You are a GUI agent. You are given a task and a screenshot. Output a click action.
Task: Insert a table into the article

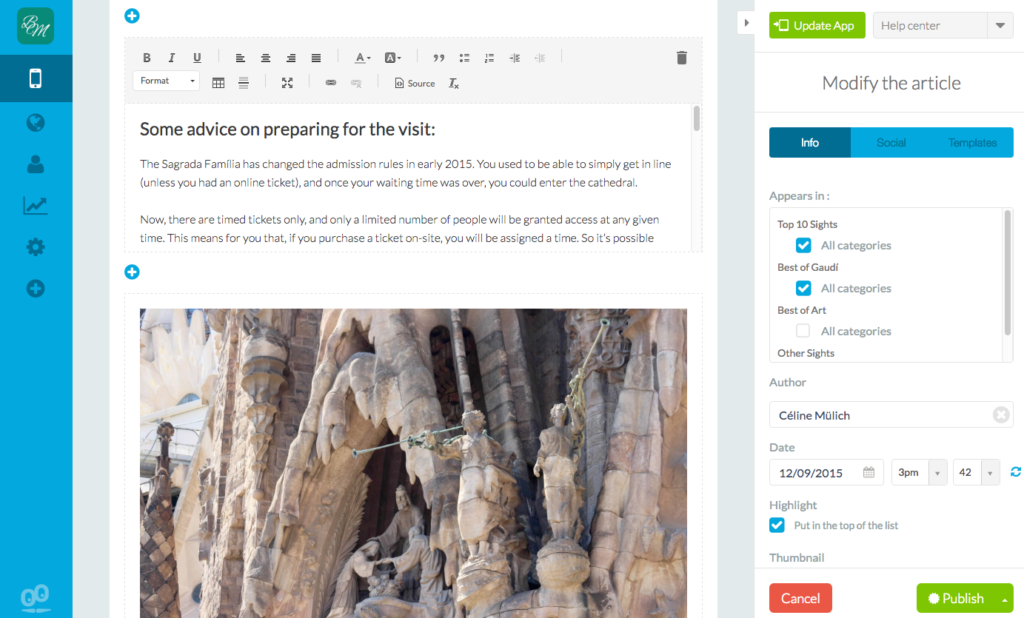[218, 83]
